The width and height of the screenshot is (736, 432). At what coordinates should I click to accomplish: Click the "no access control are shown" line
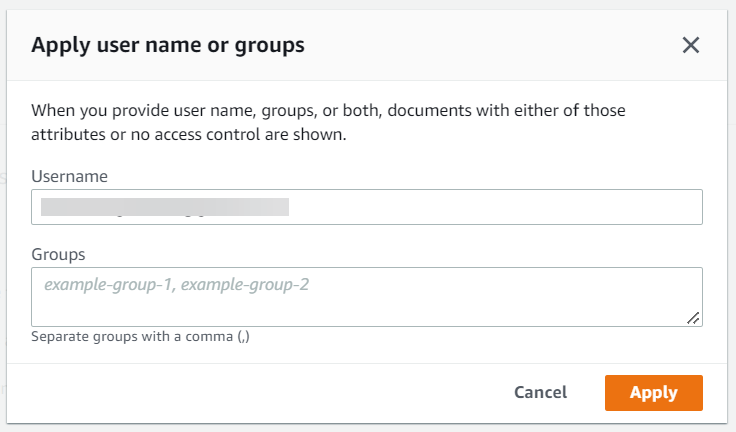click(190, 135)
